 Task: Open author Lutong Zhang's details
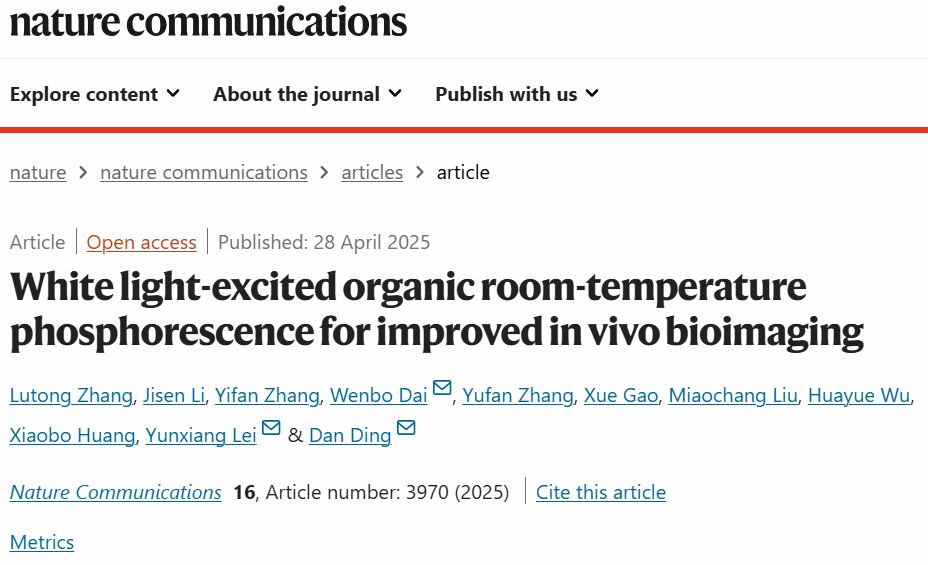pos(71,396)
